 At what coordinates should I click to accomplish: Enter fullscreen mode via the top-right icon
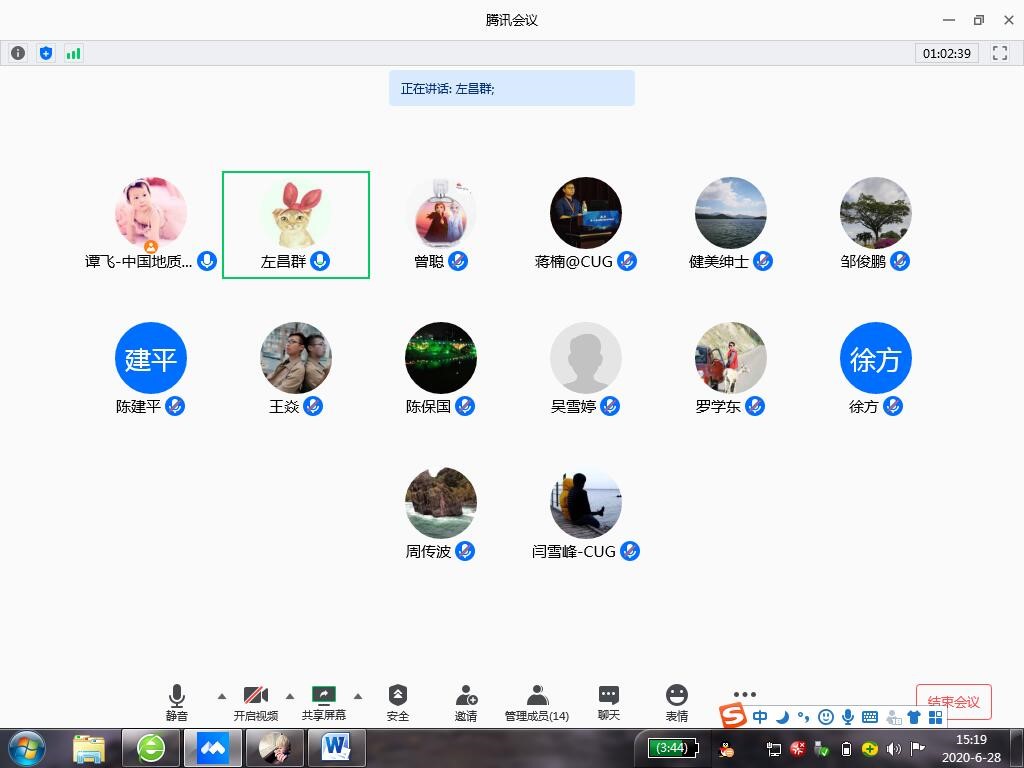(x=1000, y=53)
